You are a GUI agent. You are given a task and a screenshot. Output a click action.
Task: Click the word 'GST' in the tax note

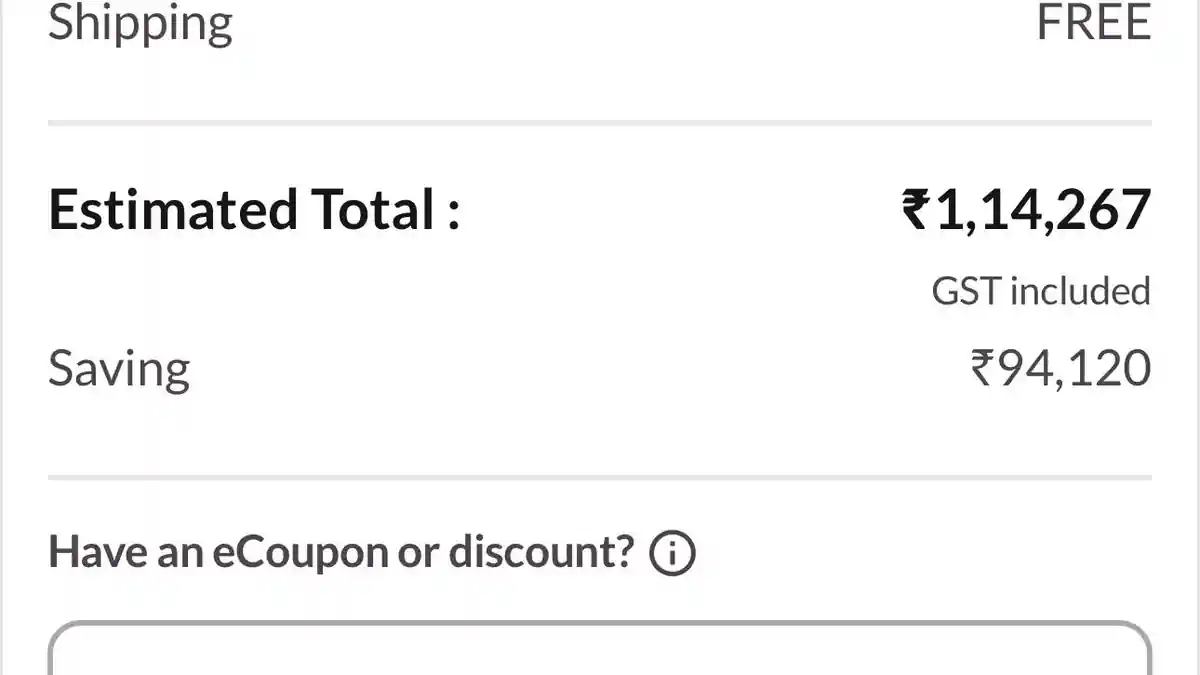(x=966, y=292)
